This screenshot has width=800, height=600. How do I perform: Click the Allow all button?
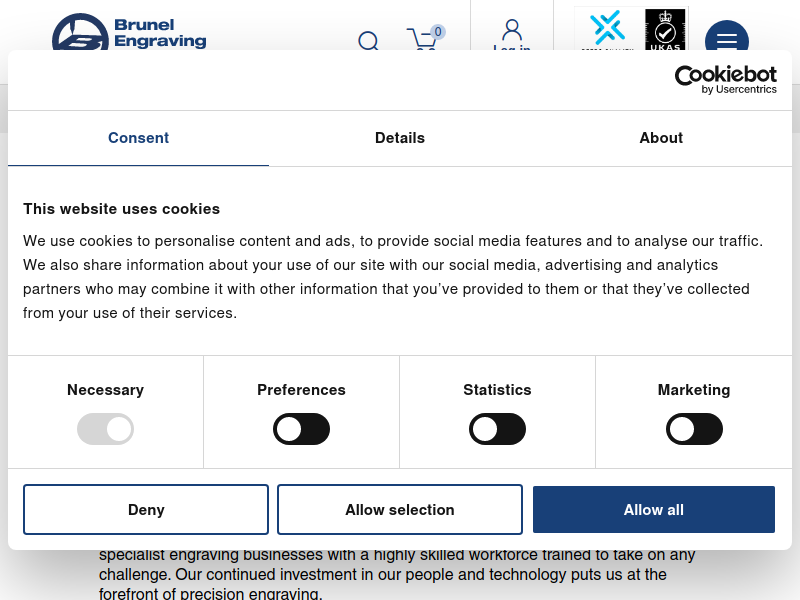(654, 509)
